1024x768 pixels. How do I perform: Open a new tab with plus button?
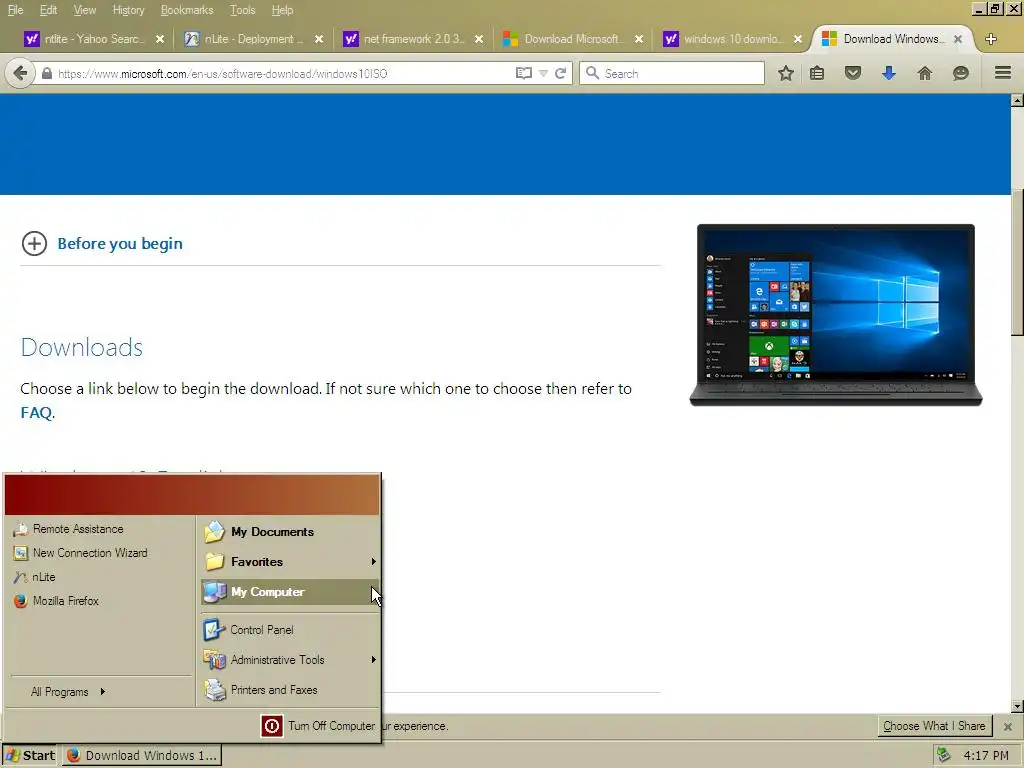click(x=991, y=39)
